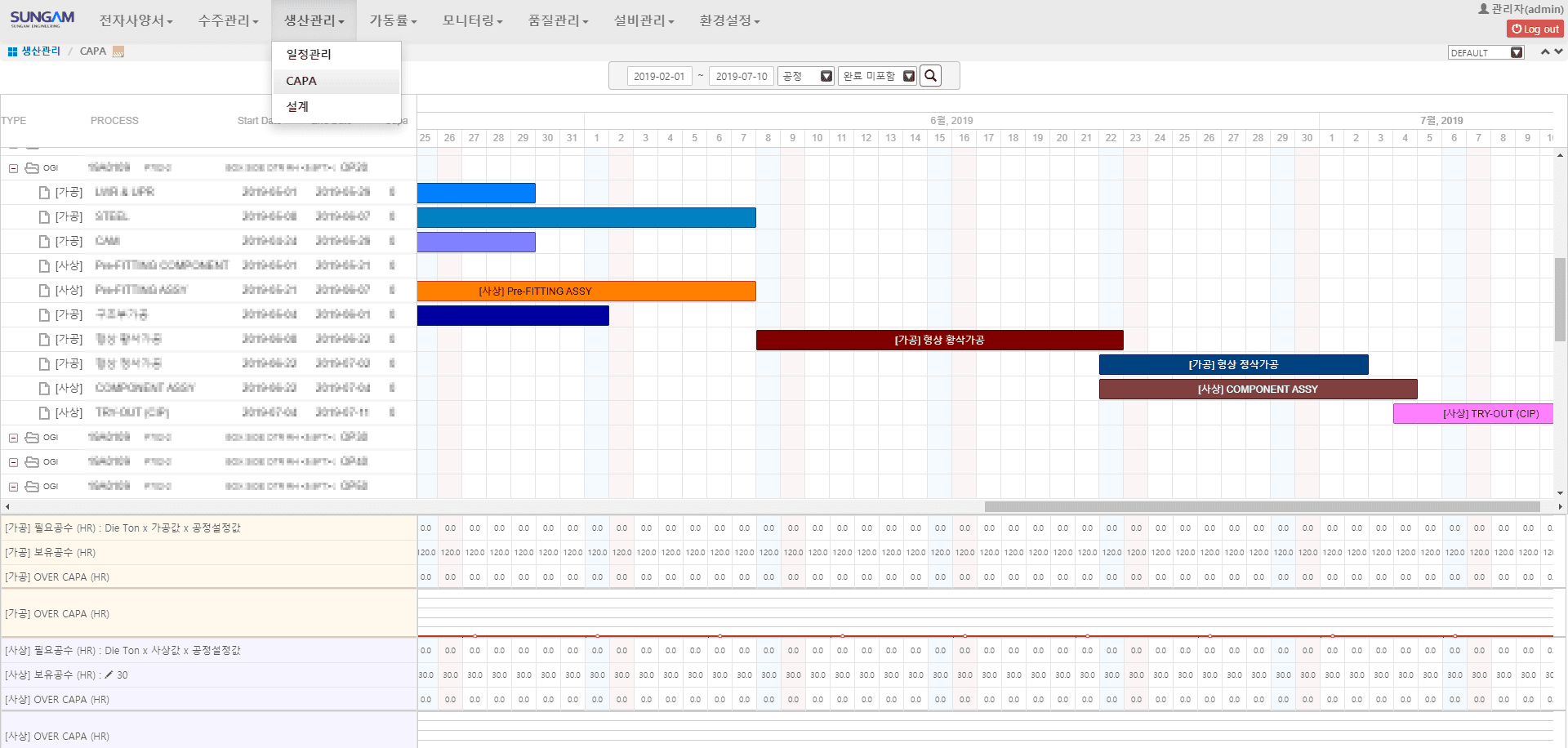Click the minus box on the second OGI group
The height and width of the screenshot is (748, 1568).
[13, 437]
